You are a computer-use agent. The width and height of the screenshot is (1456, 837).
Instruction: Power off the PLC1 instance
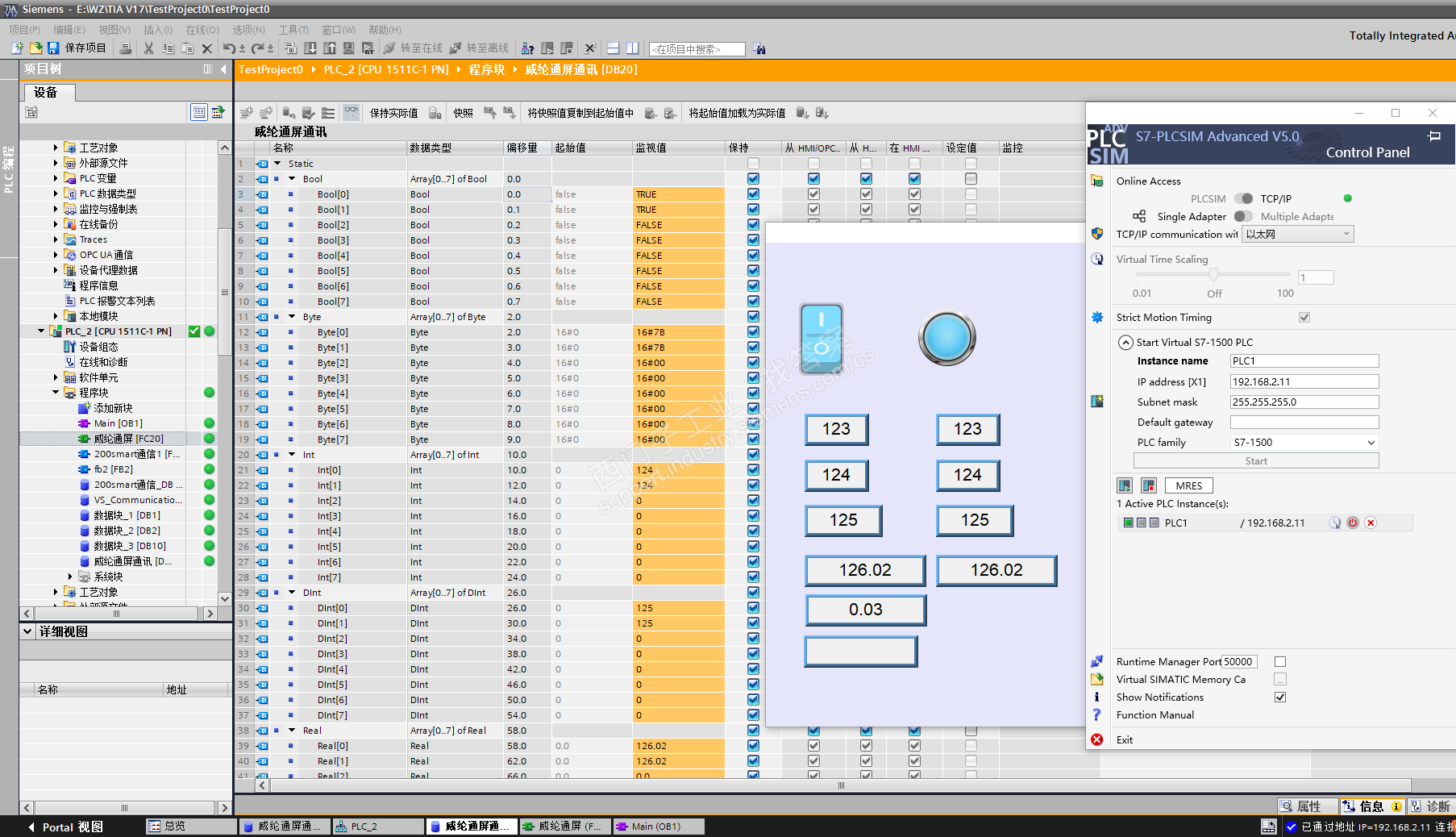click(x=1353, y=523)
